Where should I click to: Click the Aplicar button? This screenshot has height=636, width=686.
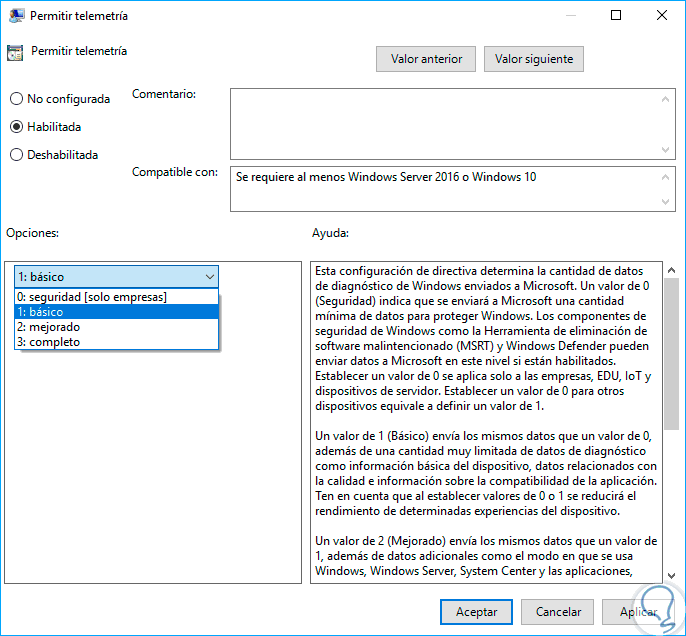638,612
